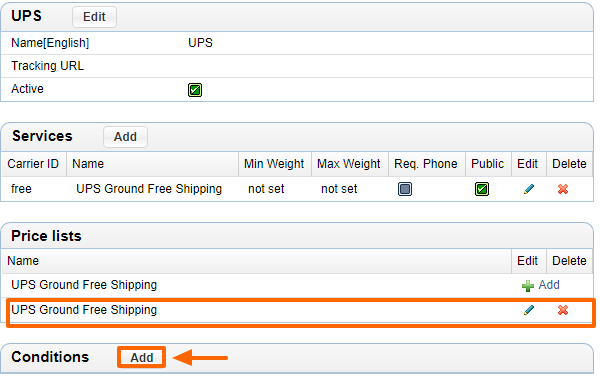Viewport: 600px width, 386px height.
Task: Click red delete X in Price lists row
Action: pos(563,310)
